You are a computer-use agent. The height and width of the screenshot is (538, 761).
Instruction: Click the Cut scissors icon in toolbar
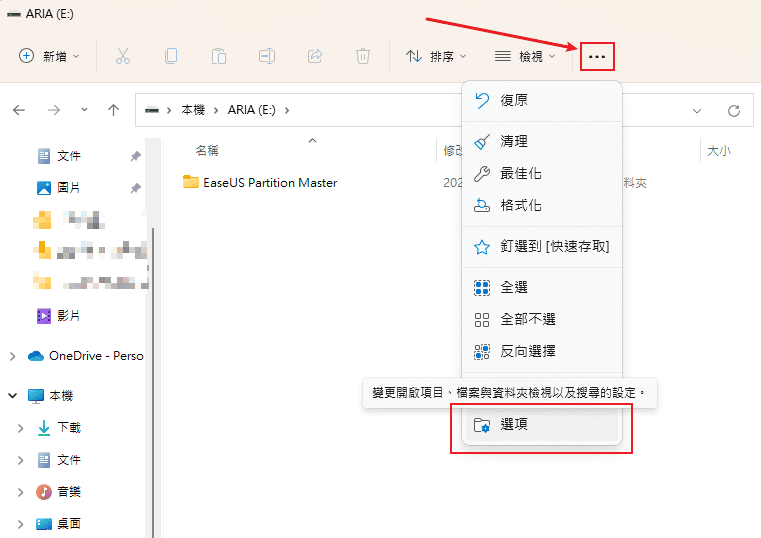coord(123,57)
